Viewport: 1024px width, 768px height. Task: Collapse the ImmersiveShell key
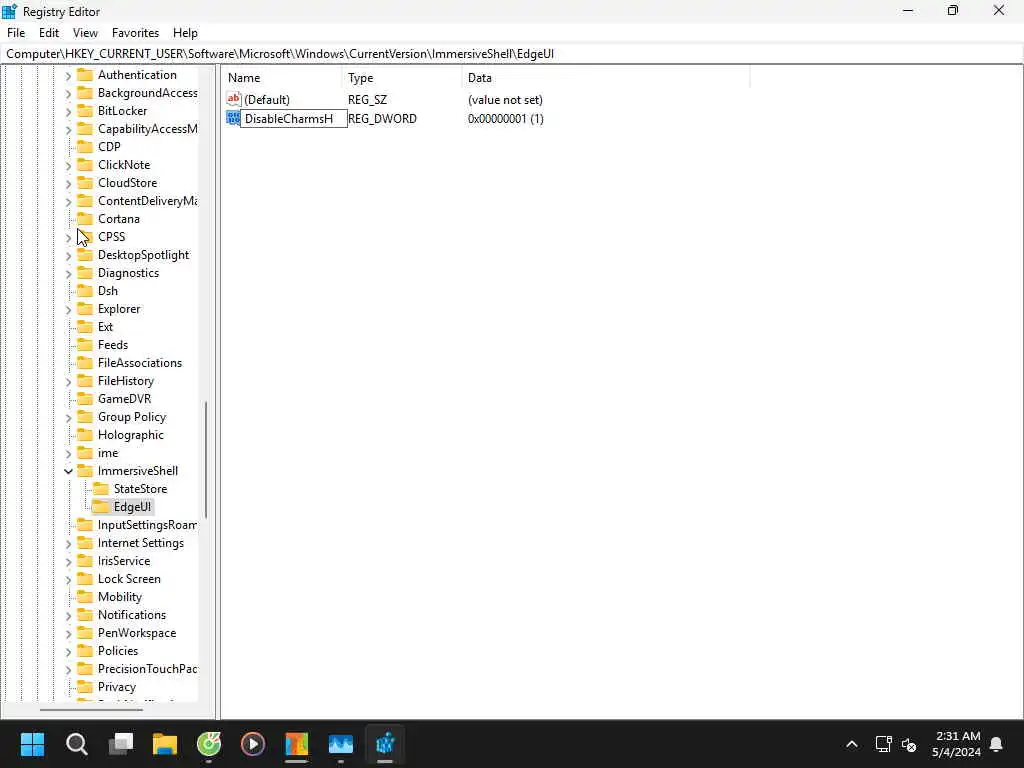click(x=69, y=471)
